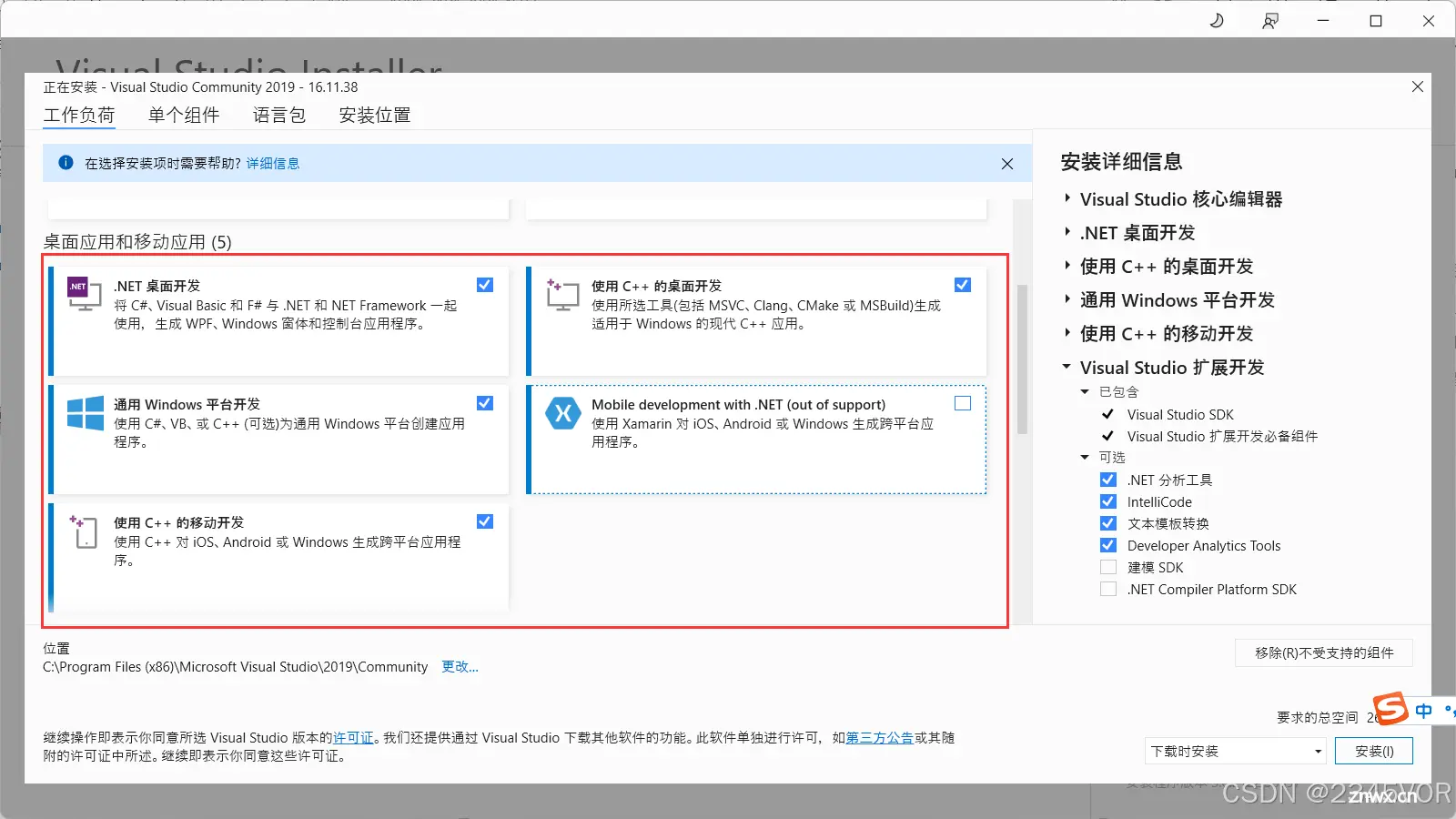This screenshot has height=819, width=1456.
Task: Uncheck Developer Analytics Tools component
Action: pyautogui.click(x=1108, y=545)
